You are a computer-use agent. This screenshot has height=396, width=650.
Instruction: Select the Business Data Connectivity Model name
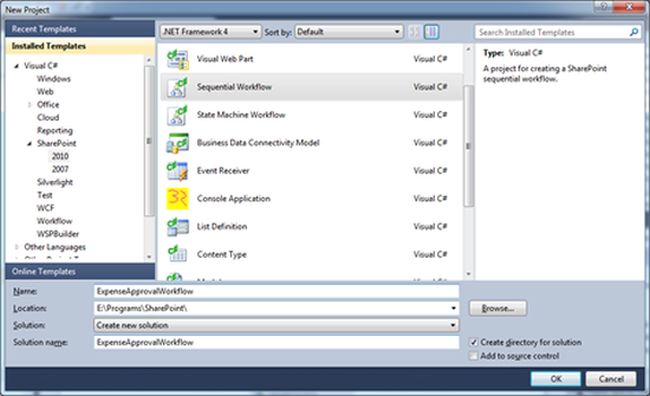pos(258,143)
